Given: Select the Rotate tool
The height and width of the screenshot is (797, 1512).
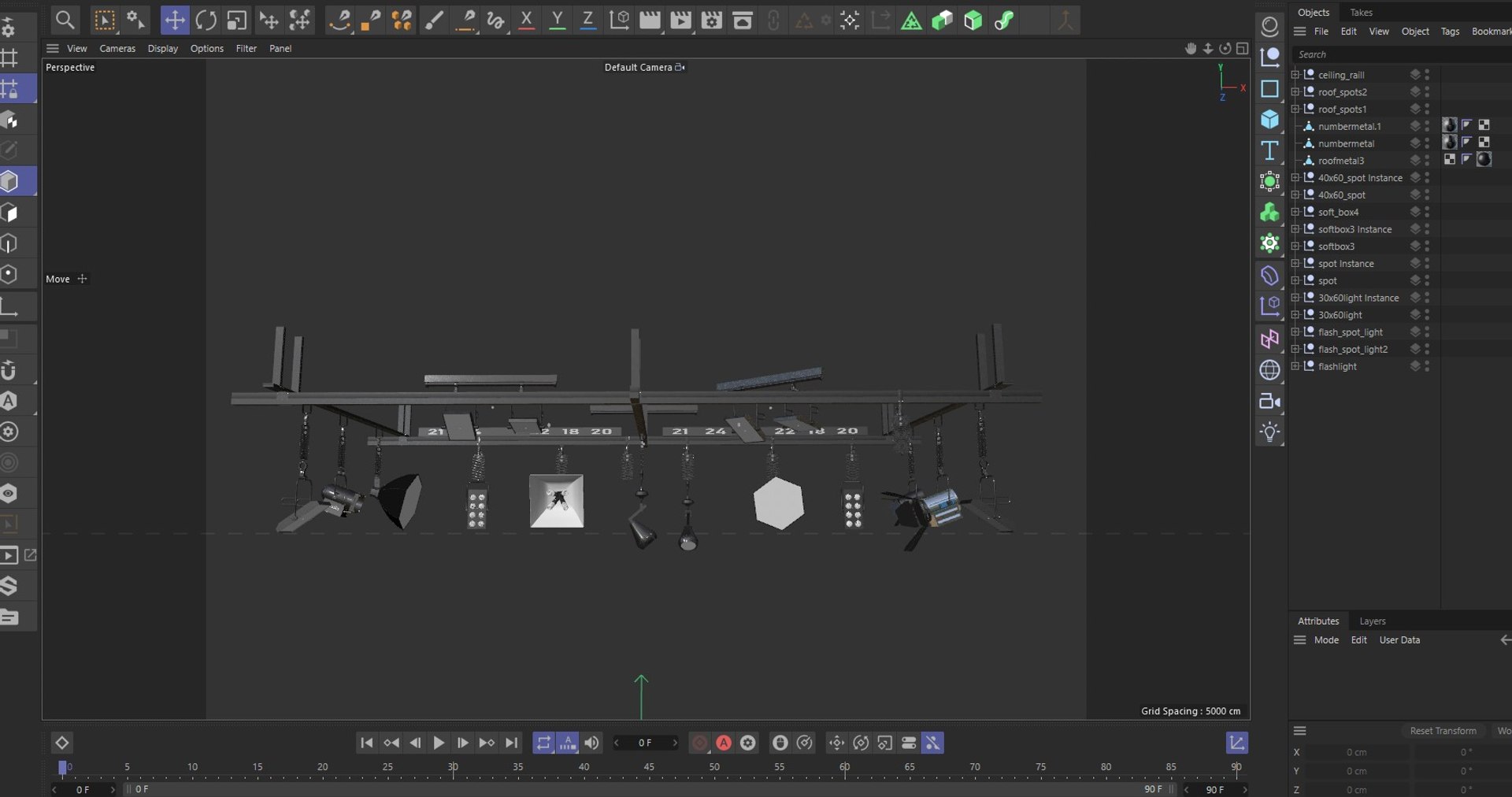Looking at the screenshot, I should pyautogui.click(x=206, y=20).
